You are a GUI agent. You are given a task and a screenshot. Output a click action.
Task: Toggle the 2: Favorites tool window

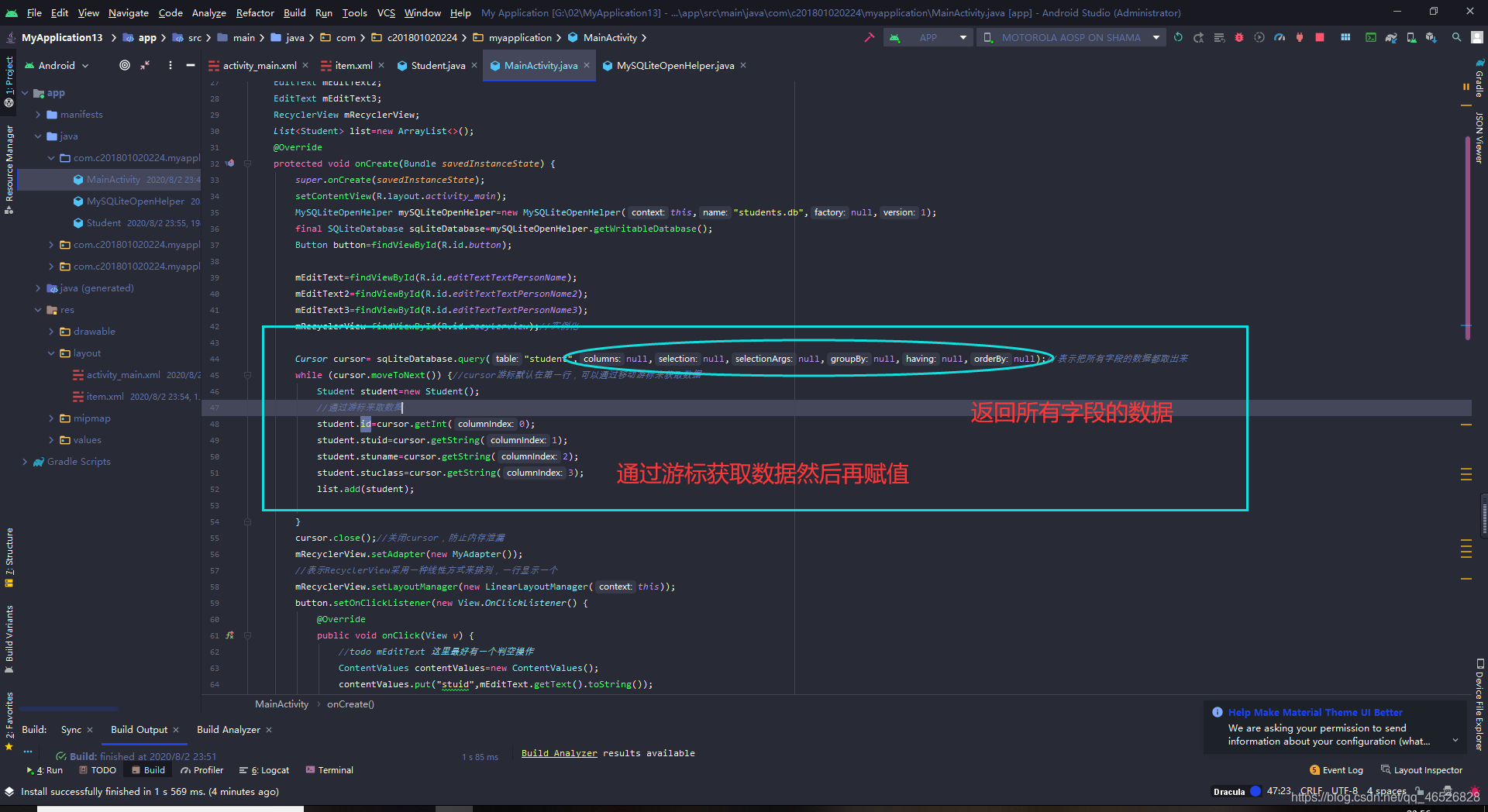tap(9, 721)
